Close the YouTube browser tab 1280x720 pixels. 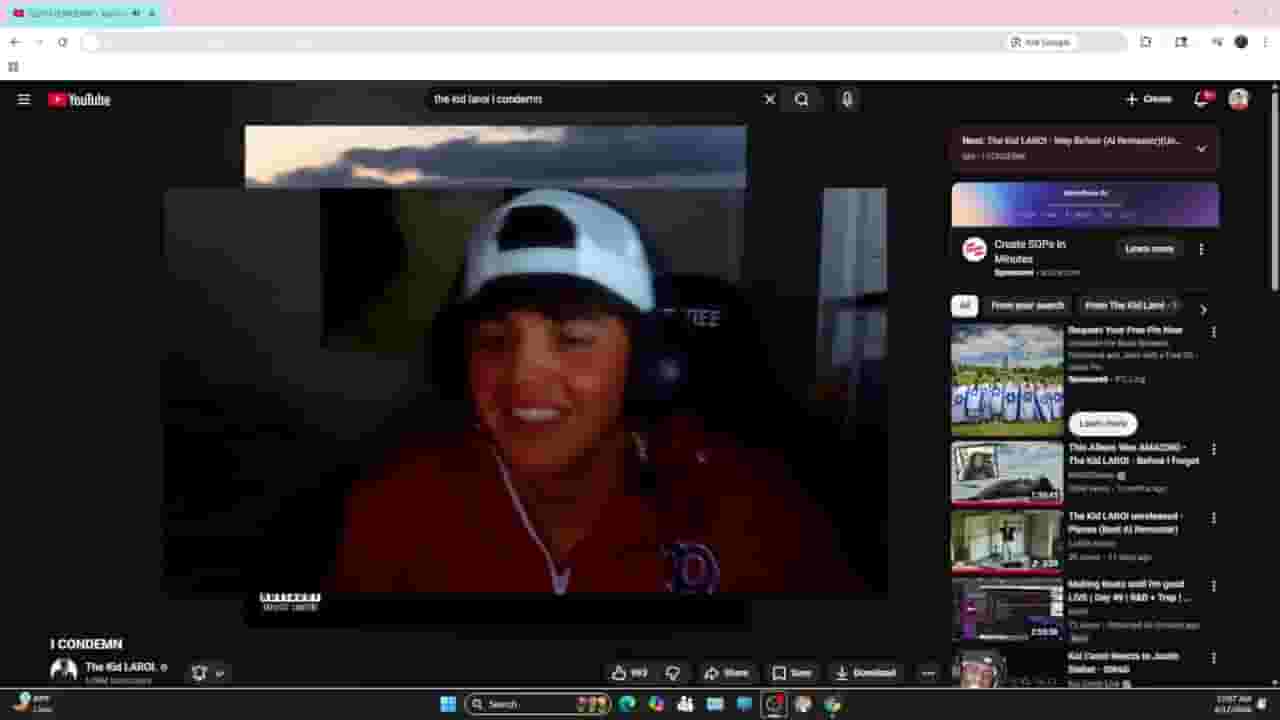152,13
